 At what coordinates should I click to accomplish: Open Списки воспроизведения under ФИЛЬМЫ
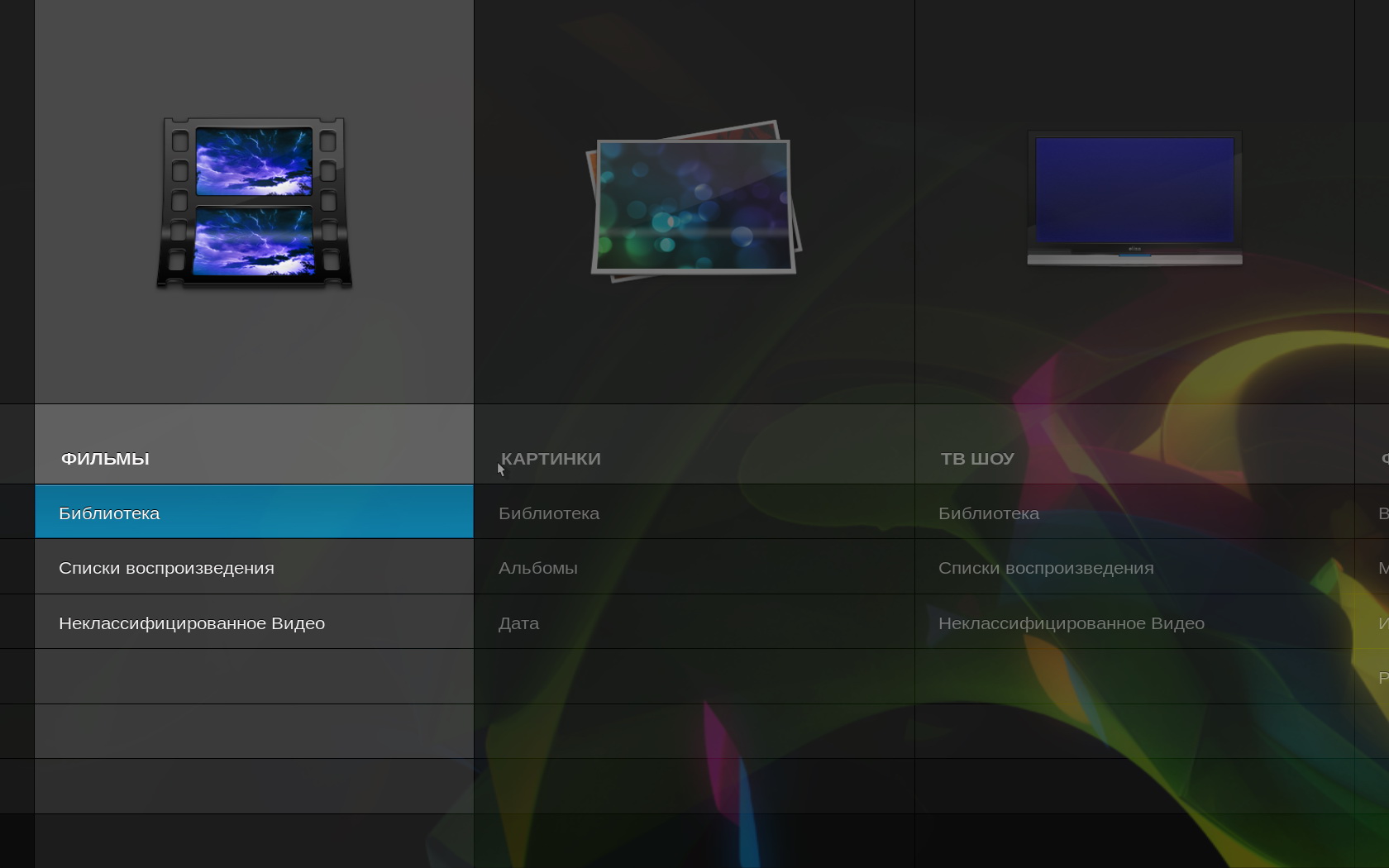tap(254, 567)
